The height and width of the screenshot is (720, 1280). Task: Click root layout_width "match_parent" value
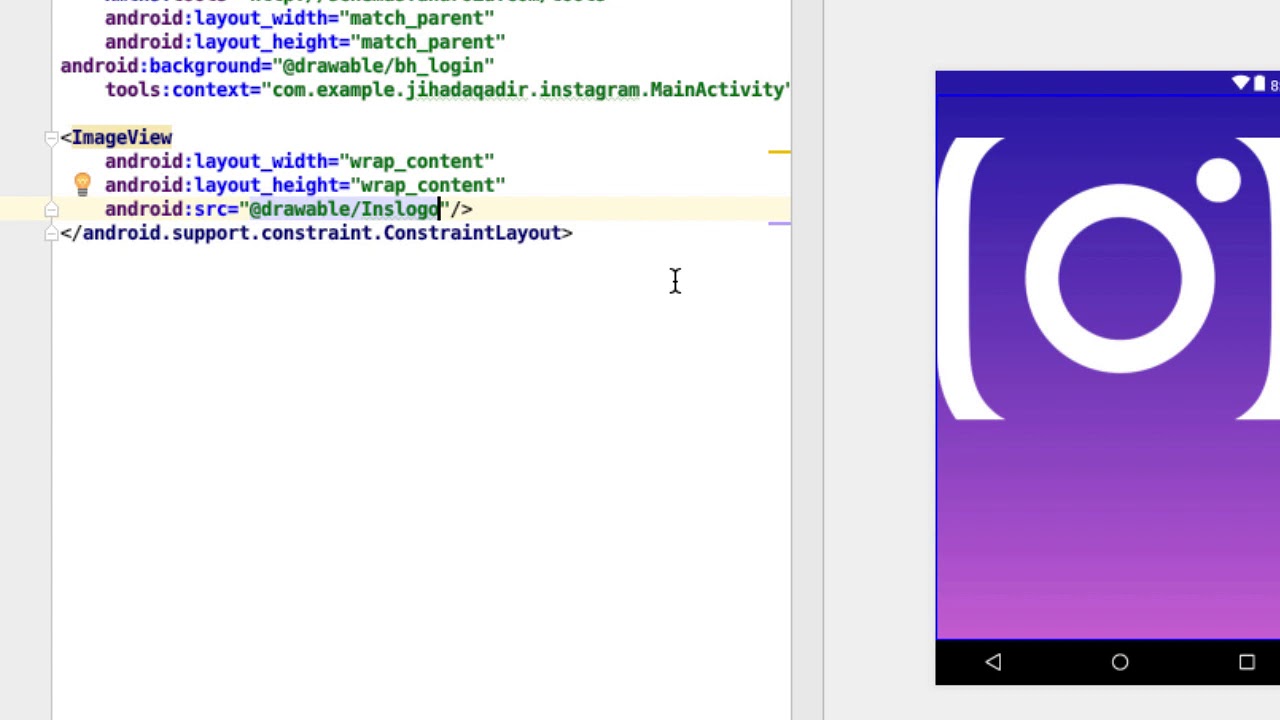[416, 18]
